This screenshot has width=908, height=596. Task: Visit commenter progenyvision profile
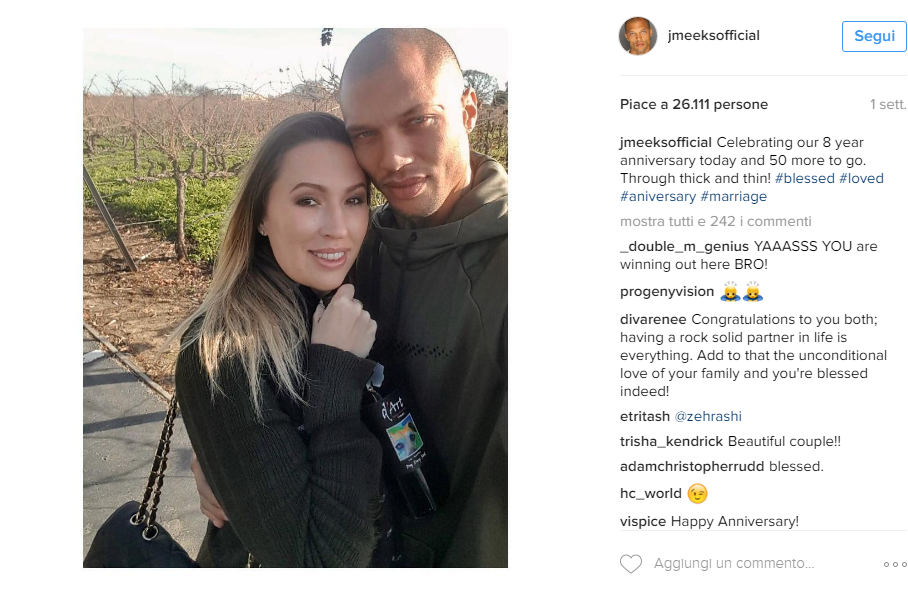(667, 292)
